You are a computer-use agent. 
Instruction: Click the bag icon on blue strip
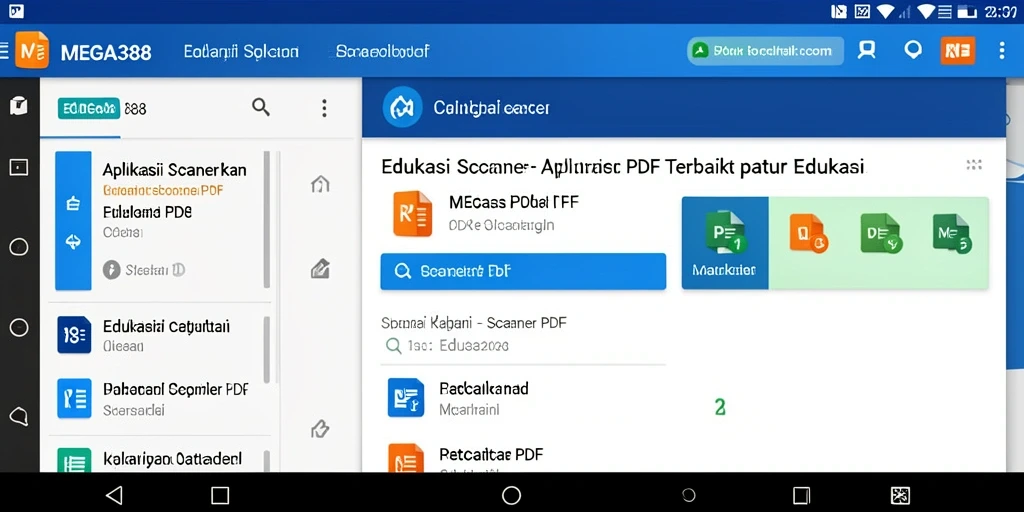point(73,204)
